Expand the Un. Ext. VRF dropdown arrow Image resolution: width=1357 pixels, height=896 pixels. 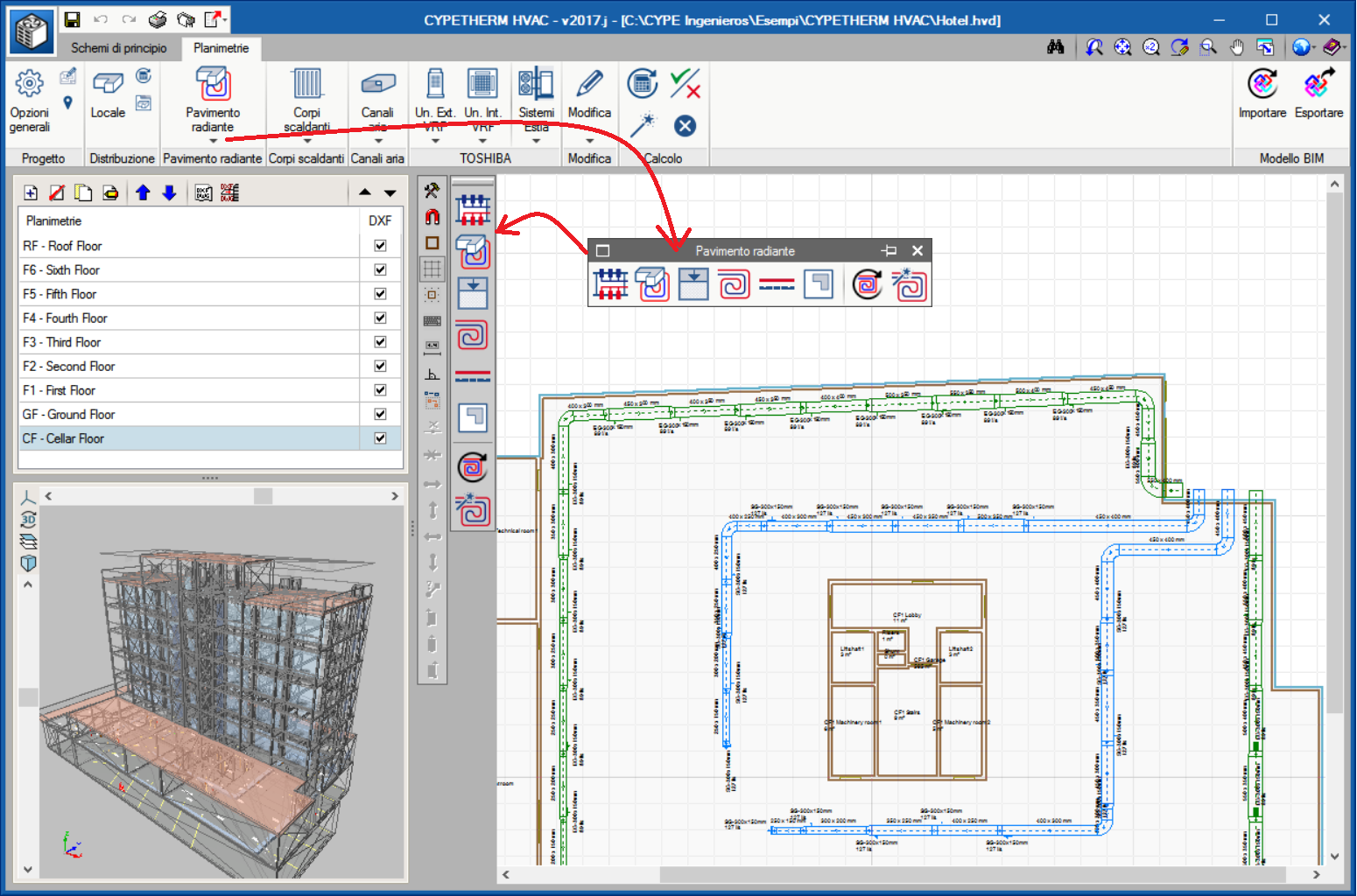coord(435,141)
